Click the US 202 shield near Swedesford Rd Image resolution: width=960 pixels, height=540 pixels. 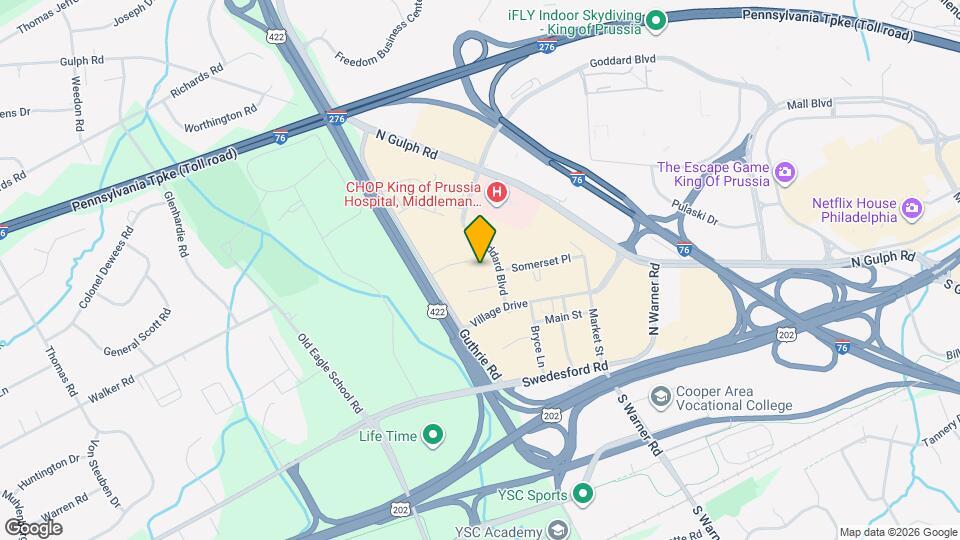pyautogui.click(x=552, y=416)
